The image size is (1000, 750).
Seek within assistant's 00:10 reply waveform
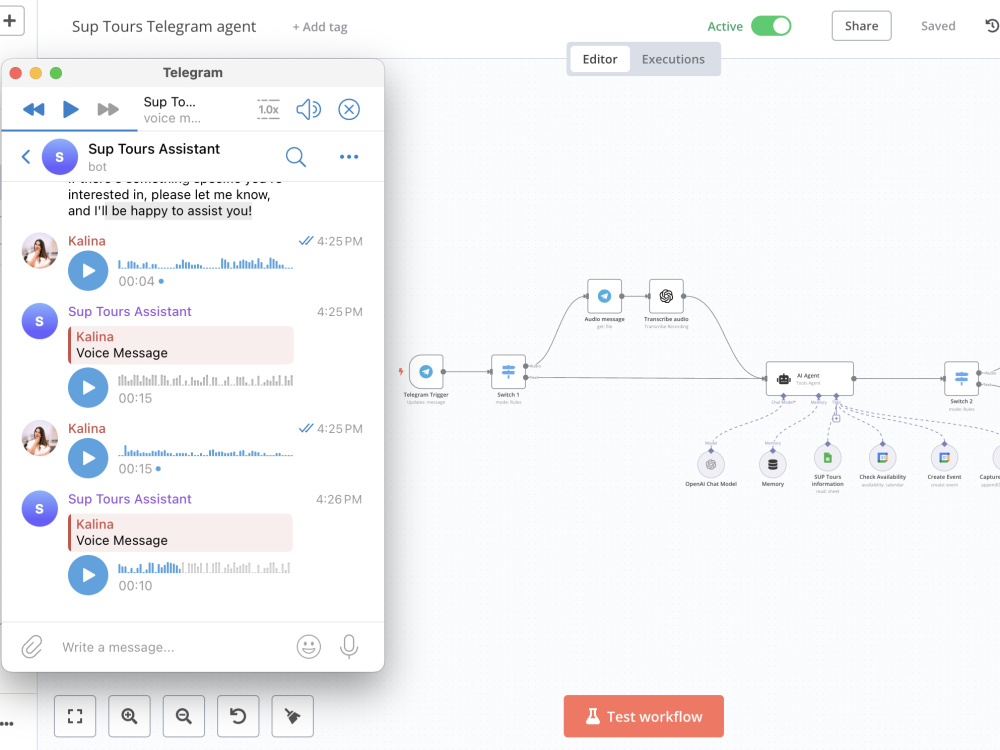pos(204,568)
